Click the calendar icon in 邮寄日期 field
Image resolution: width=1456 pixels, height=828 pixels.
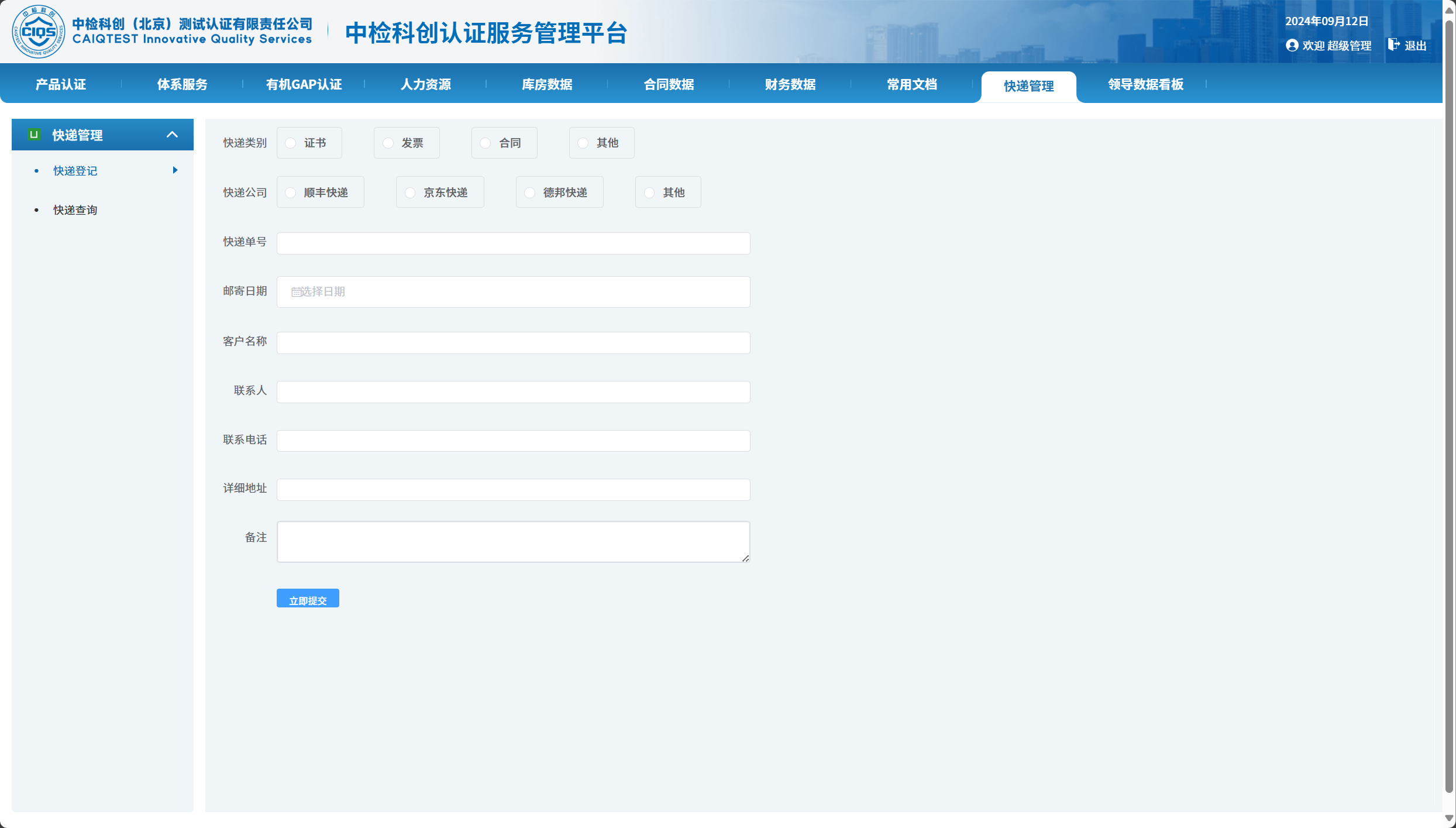(x=295, y=292)
